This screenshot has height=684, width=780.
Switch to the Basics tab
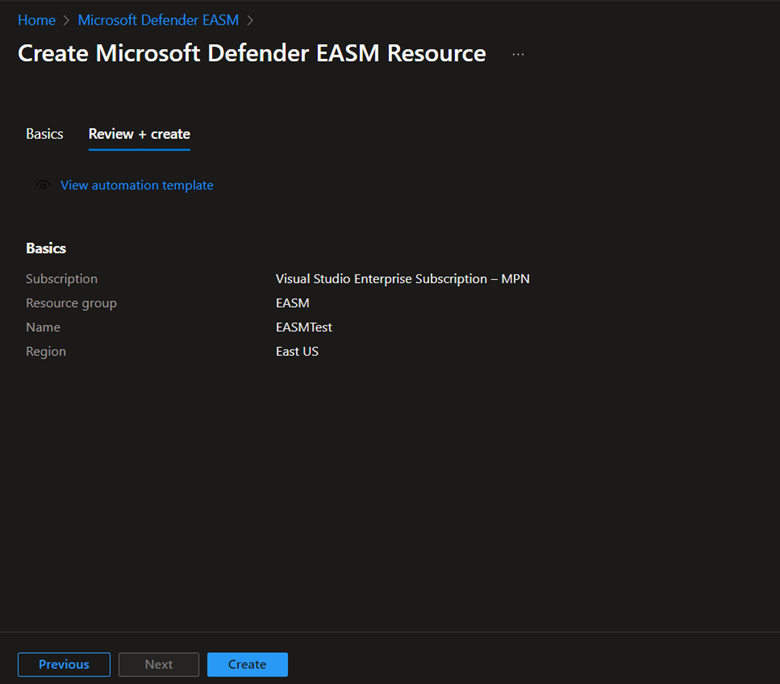point(44,134)
